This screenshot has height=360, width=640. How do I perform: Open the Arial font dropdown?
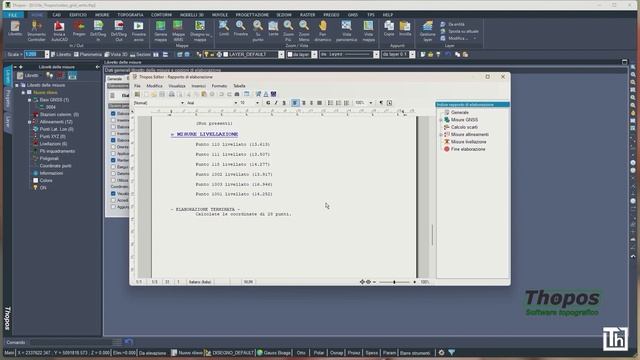tap(236, 103)
